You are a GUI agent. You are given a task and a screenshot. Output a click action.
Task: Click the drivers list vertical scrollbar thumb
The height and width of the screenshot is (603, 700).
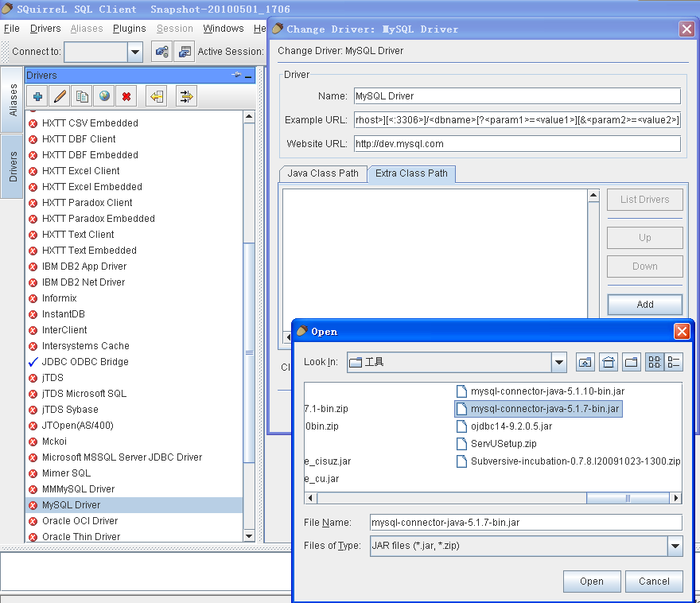pyautogui.click(x=249, y=353)
